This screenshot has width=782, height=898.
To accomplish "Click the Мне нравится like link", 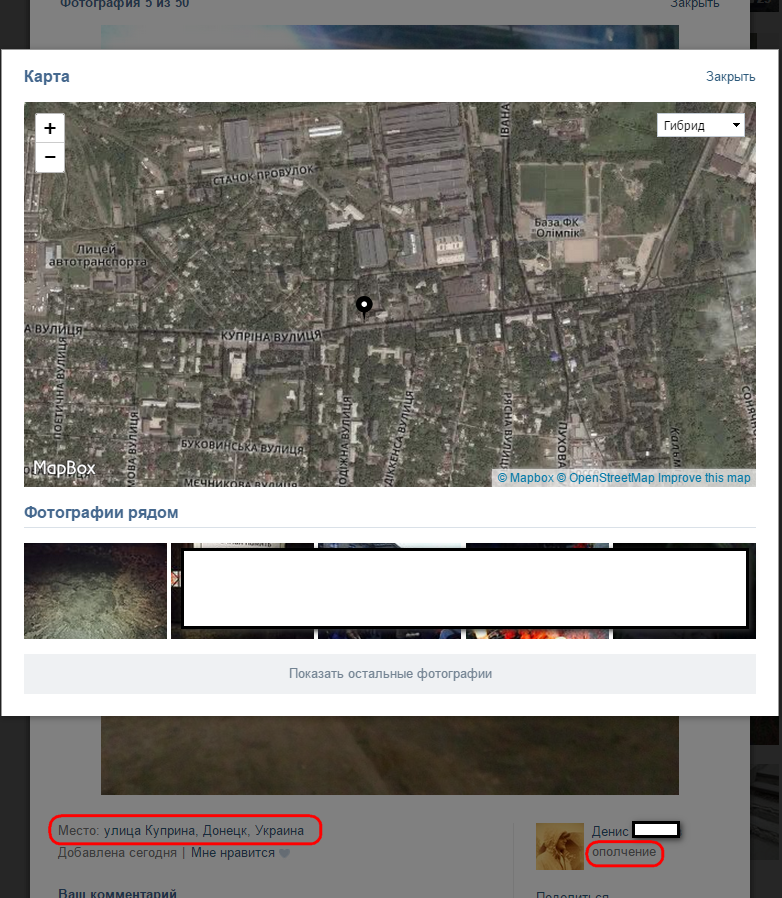I will 233,853.
